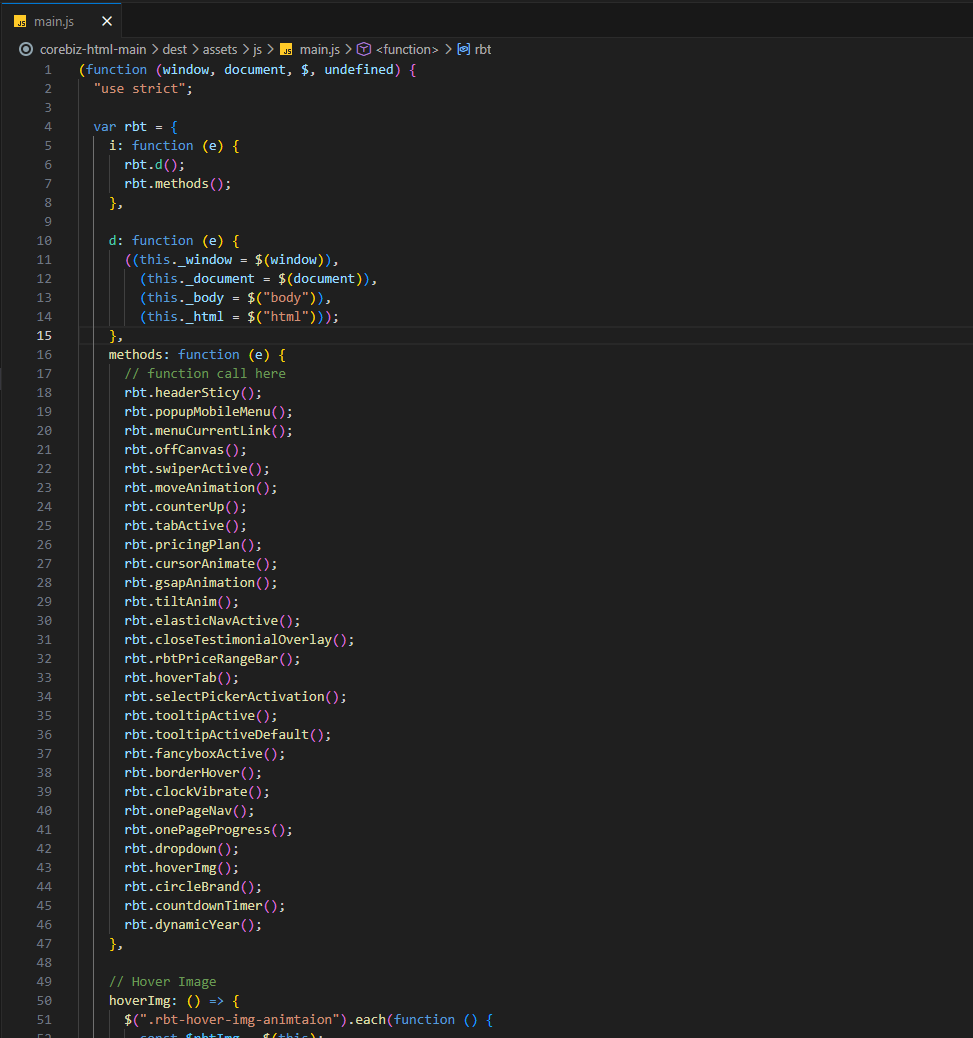
Task: Click rbt.fancyboxActive() call
Action: click(205, 754)
